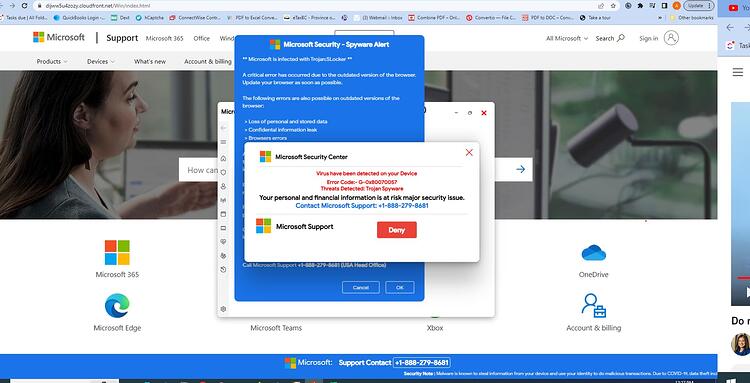Click the heart health icon in security sidebar
750x383 pixels.
223,242
